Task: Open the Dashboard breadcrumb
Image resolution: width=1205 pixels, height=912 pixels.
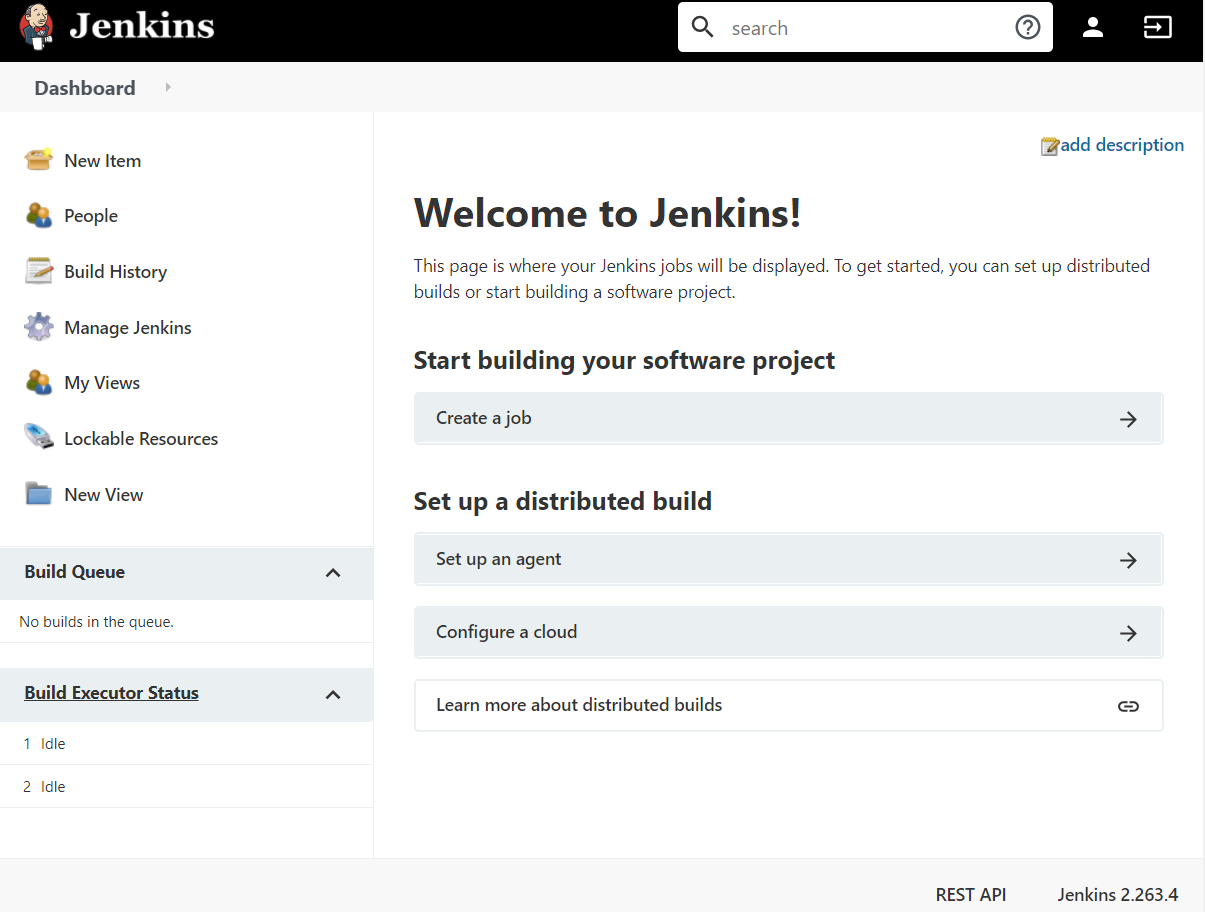Action: [x=84, y=88]
